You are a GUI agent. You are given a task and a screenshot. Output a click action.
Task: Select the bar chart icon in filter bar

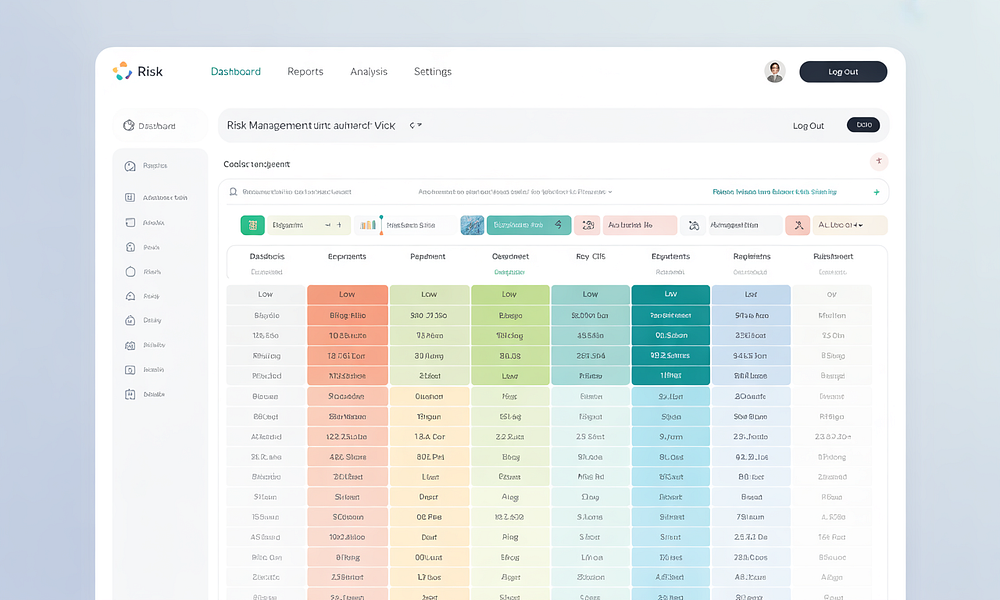pos(368,226)
